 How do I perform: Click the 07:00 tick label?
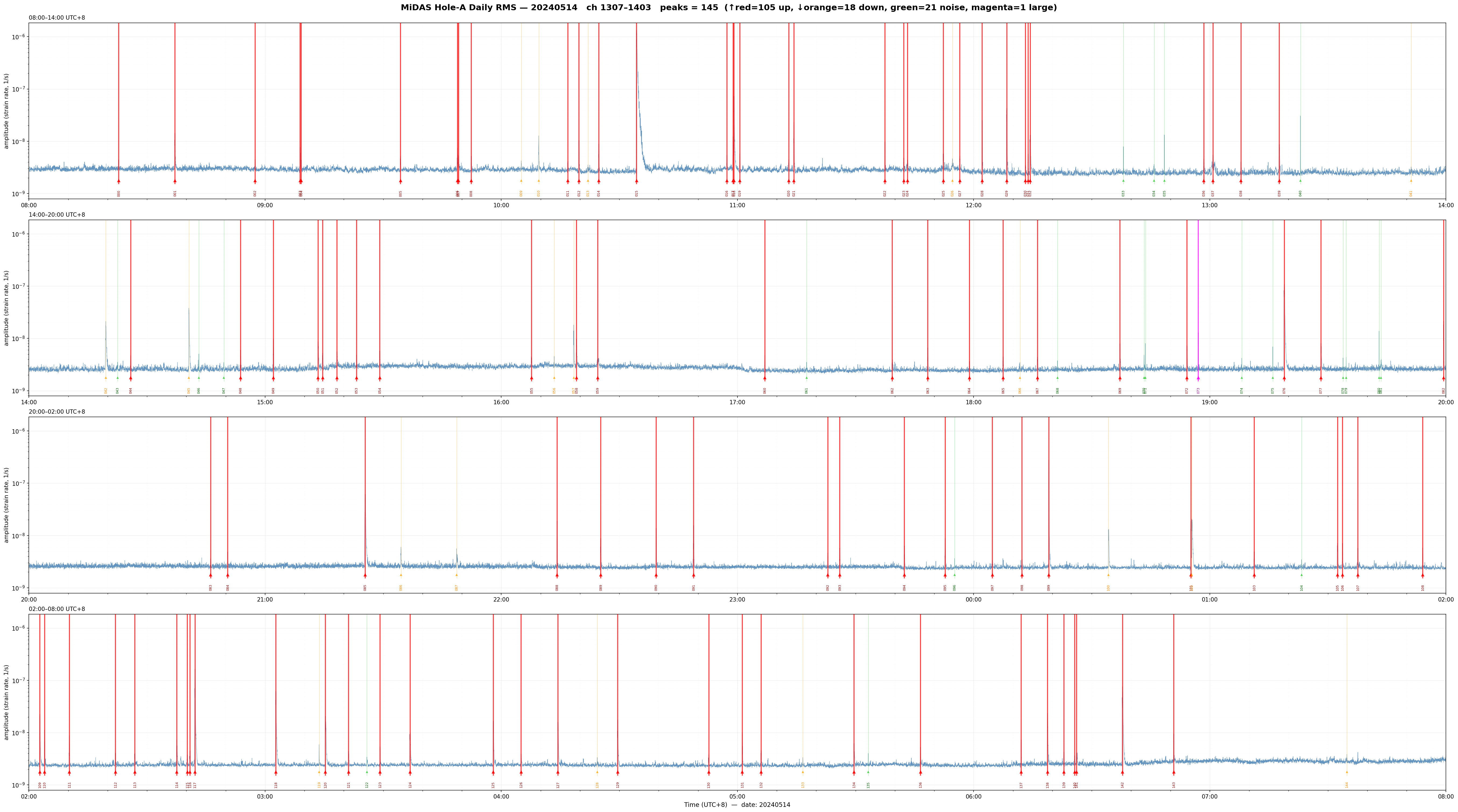[1210, 796]
